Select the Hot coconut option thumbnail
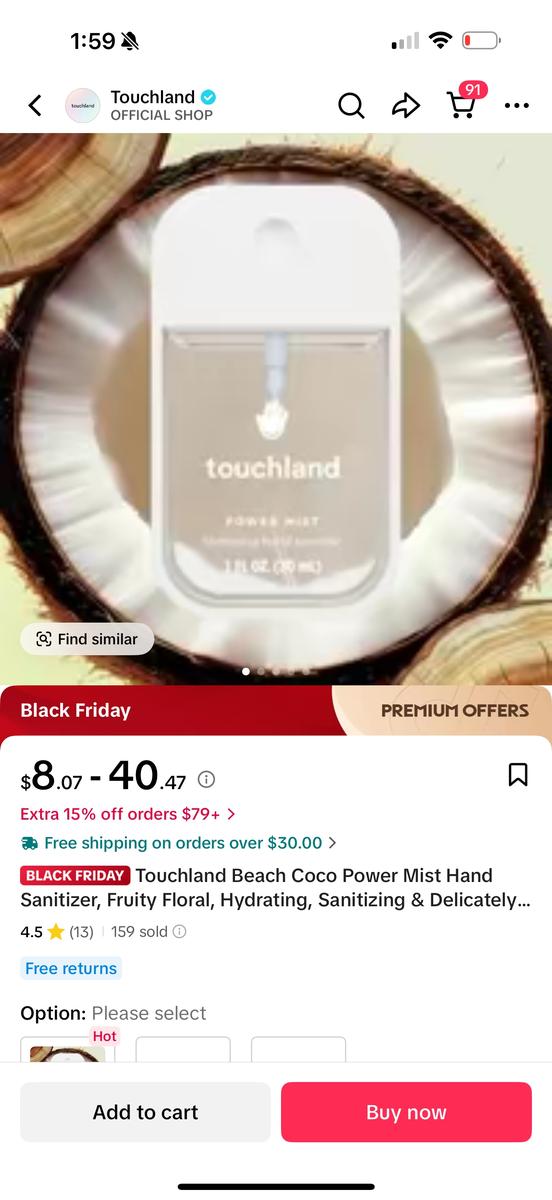Screen dimensions: 552x1200 pos(68,1048)
